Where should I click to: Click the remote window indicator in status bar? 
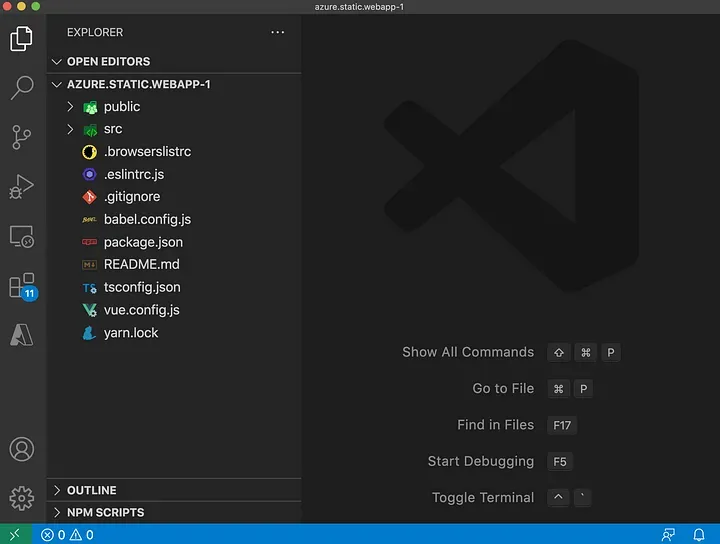tap(15, 534)
